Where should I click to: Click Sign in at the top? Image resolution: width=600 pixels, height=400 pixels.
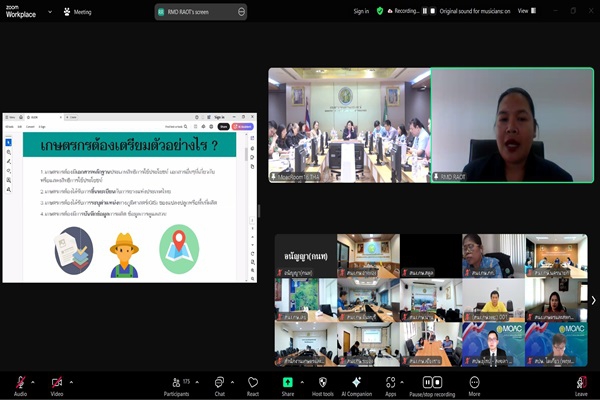(361, 11)
